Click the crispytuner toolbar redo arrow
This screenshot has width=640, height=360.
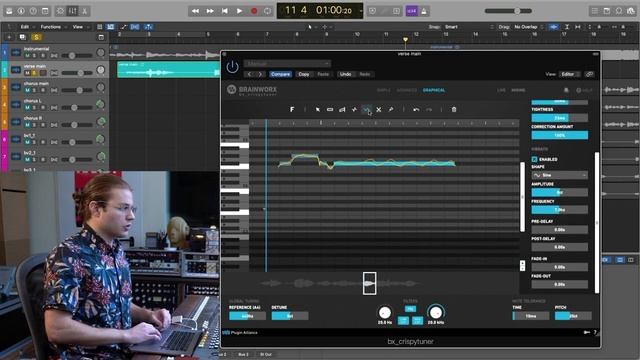point(429,109)
